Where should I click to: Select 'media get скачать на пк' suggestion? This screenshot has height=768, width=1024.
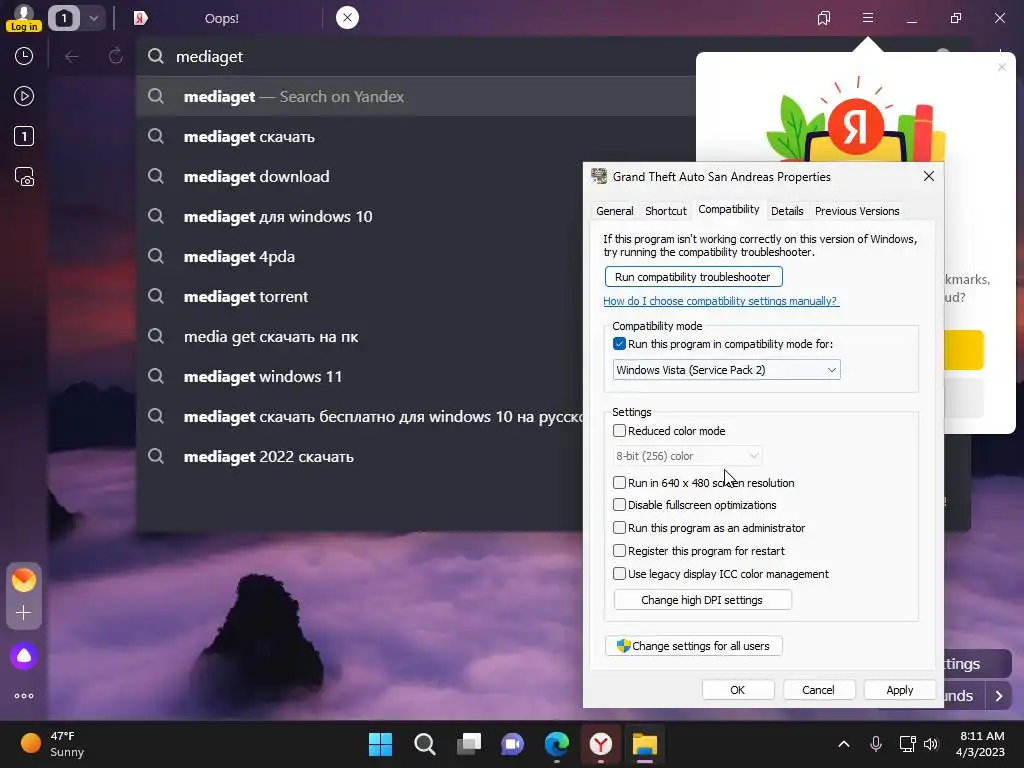[360, 336]
